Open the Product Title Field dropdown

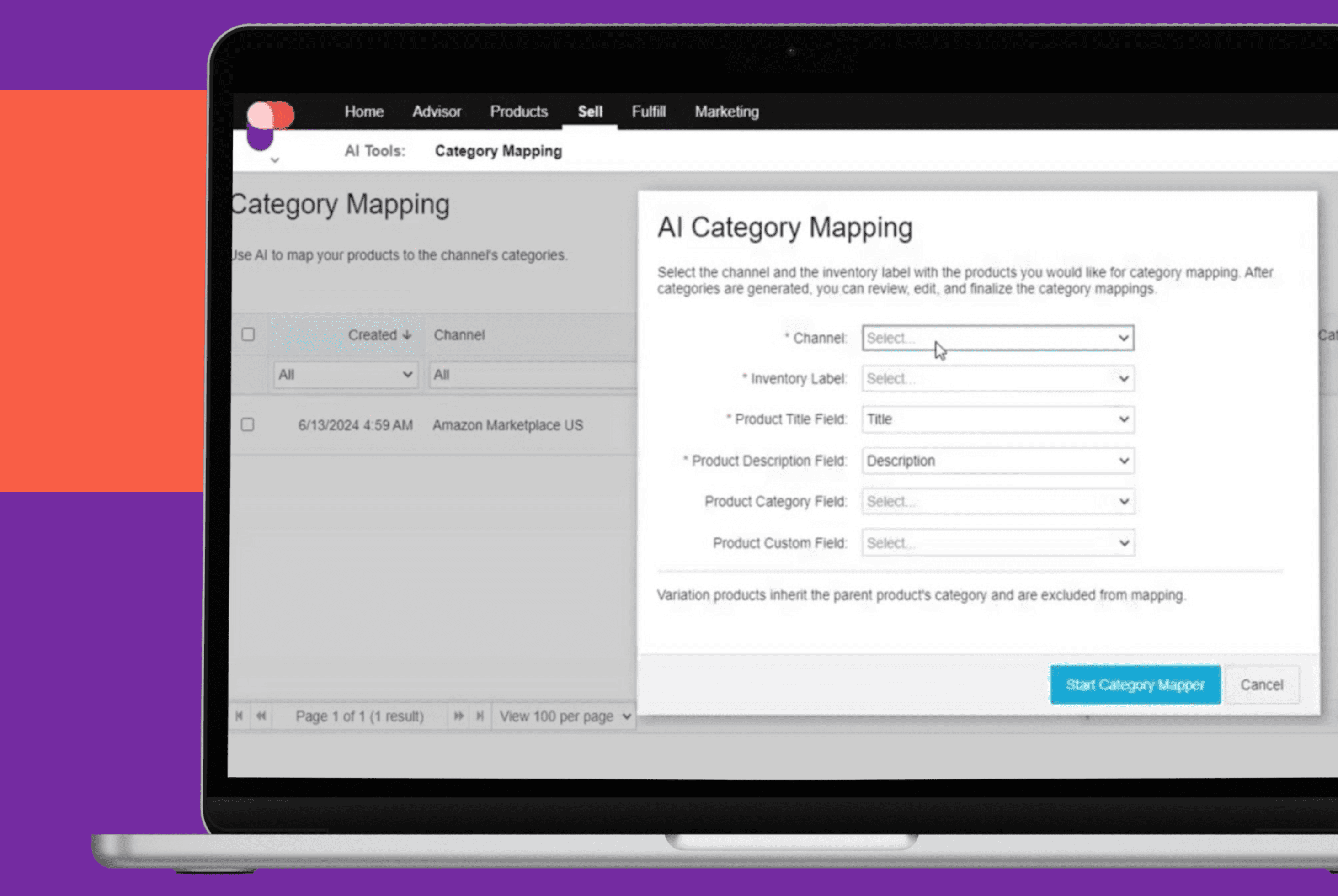998,419
